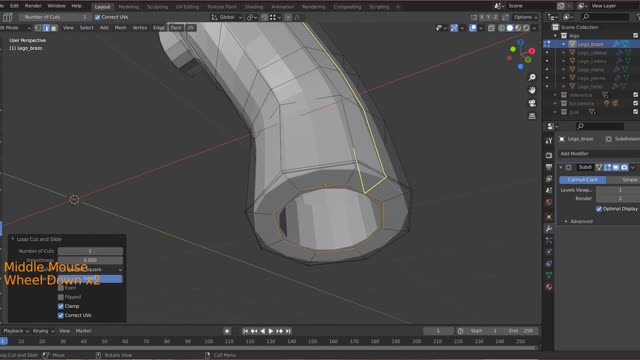Open Global transform orientation dropdown
This screenshot has height=360, width=640.
pyautogui.click(x=227, y=17)
